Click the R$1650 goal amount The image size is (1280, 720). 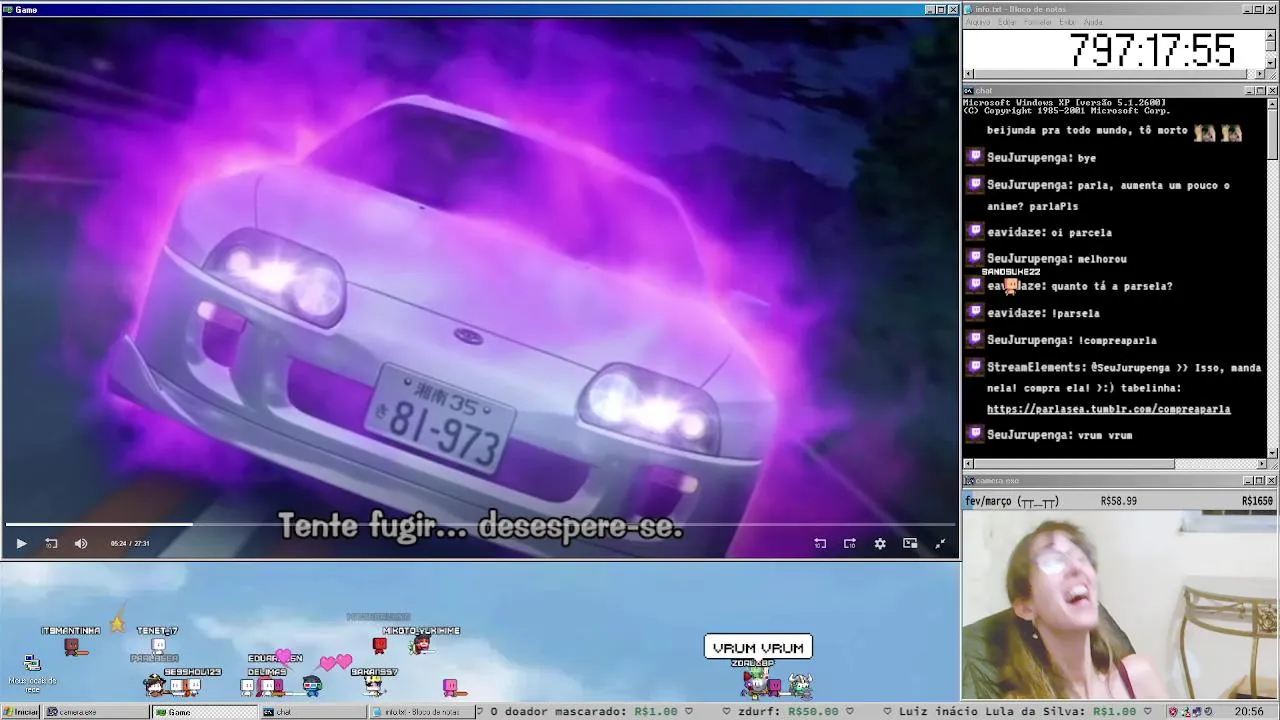click(1257, 501)
